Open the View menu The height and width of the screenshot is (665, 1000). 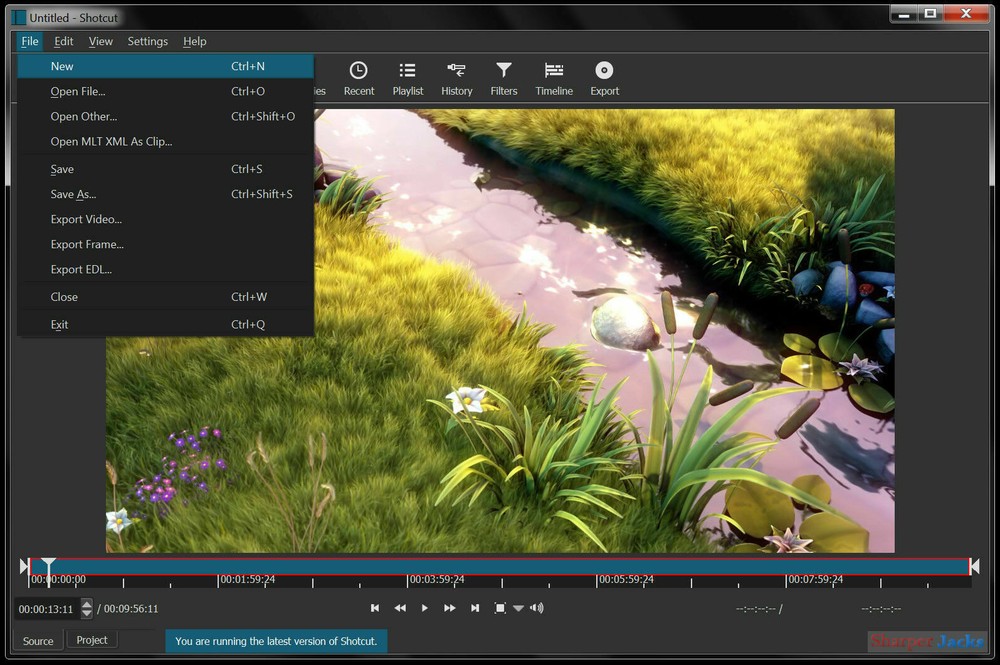coord(100,41)
